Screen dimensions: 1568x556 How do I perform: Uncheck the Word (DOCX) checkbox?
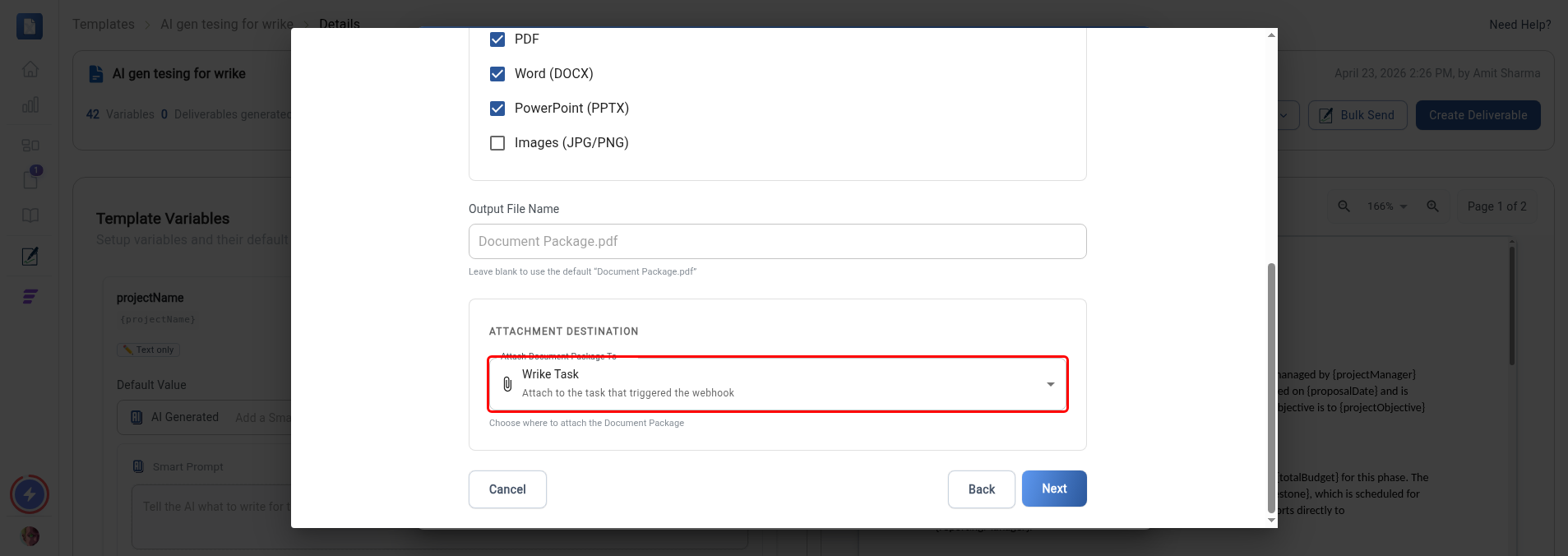[x=497, y=74]
